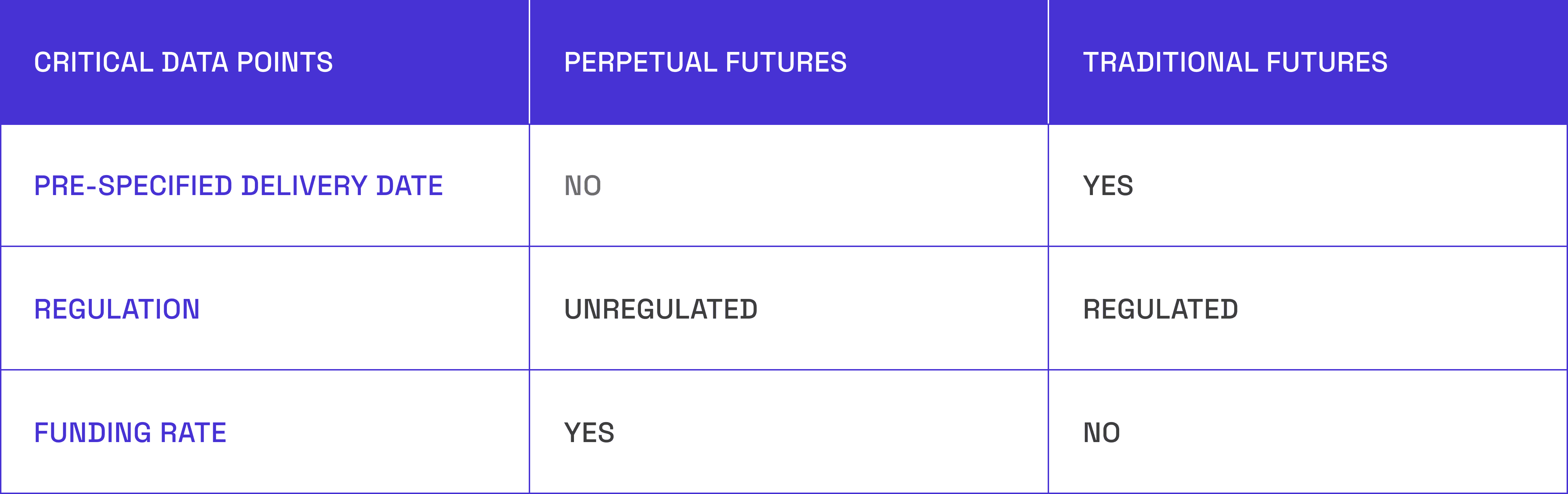Click the word POINTS in header
Viewport: 1568px width, 494px height.
pyautogui.click(x=284, y=63)
